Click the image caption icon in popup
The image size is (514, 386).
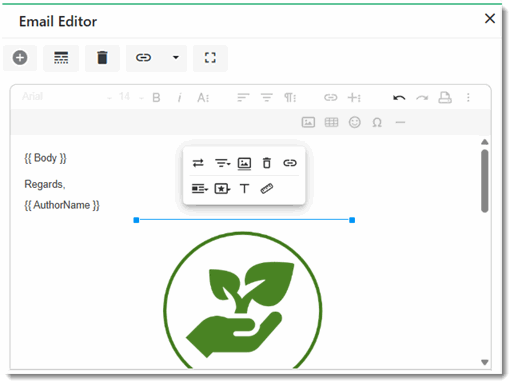(x=244, y=163)
